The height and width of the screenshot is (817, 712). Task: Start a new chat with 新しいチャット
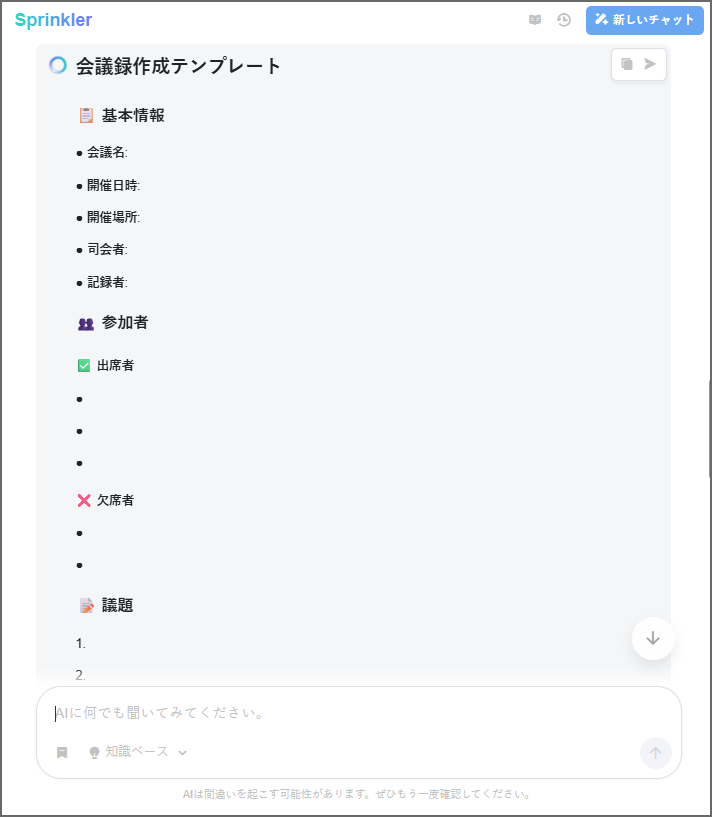[645, 20]
